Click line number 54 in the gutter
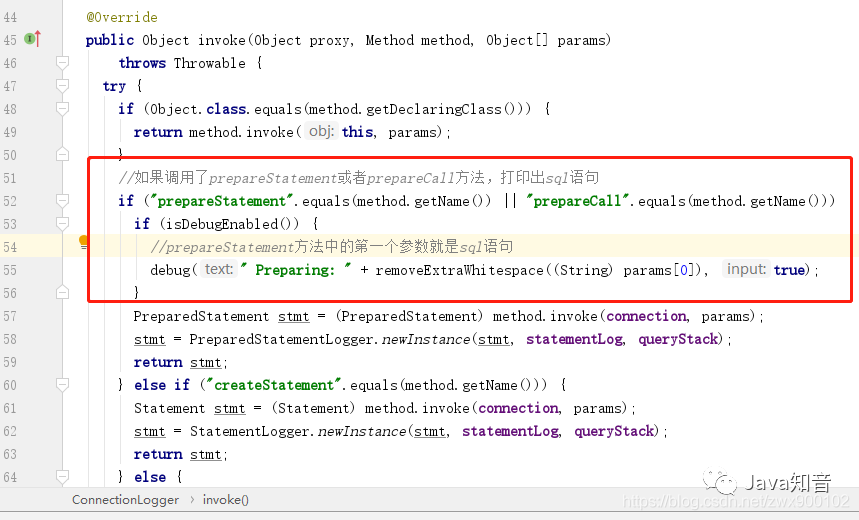This screenshot has height=520, width=859. pyautogui.click(x=10, y=247)
